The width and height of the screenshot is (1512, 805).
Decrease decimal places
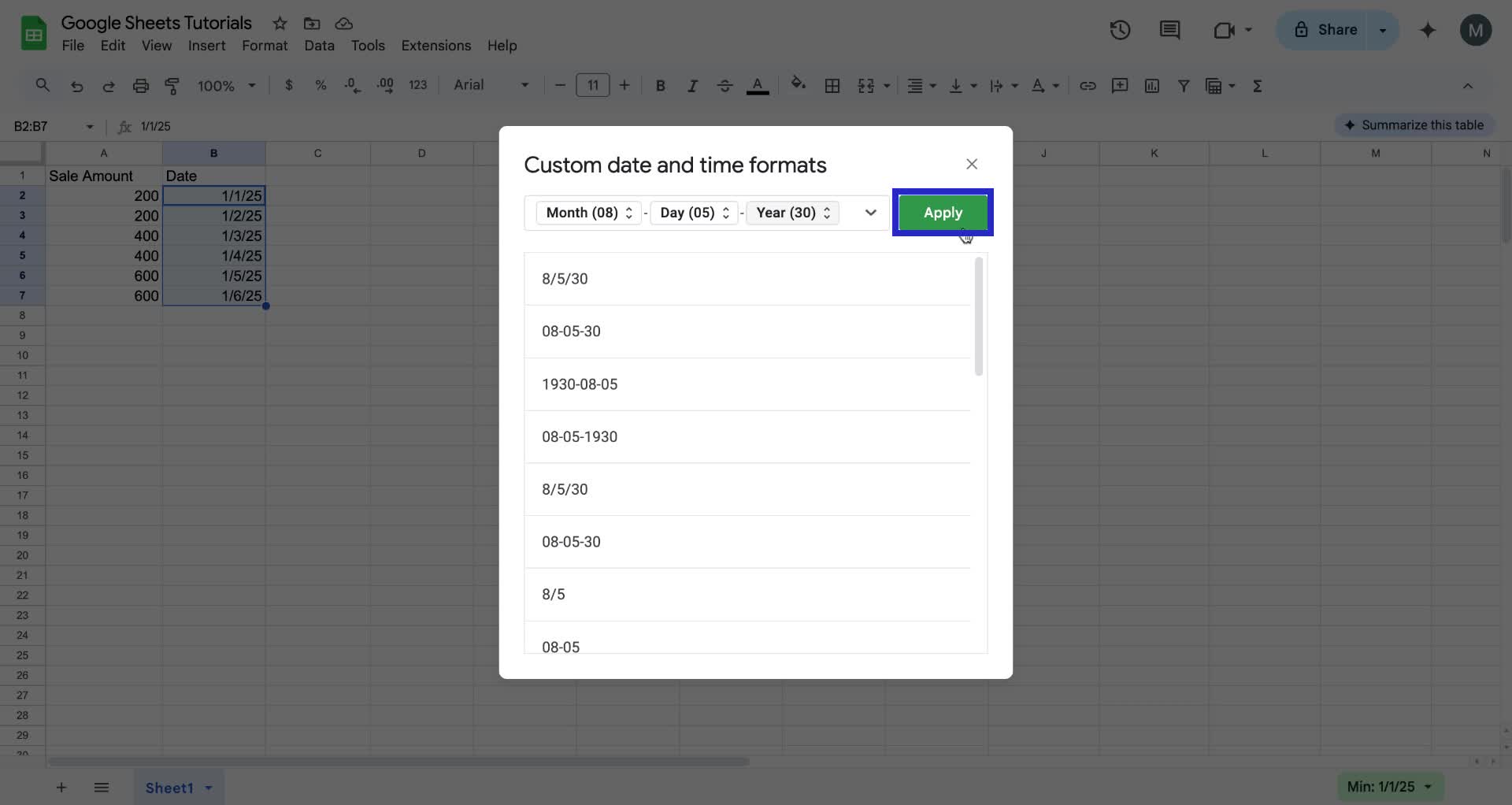click(x=352, y=85)
